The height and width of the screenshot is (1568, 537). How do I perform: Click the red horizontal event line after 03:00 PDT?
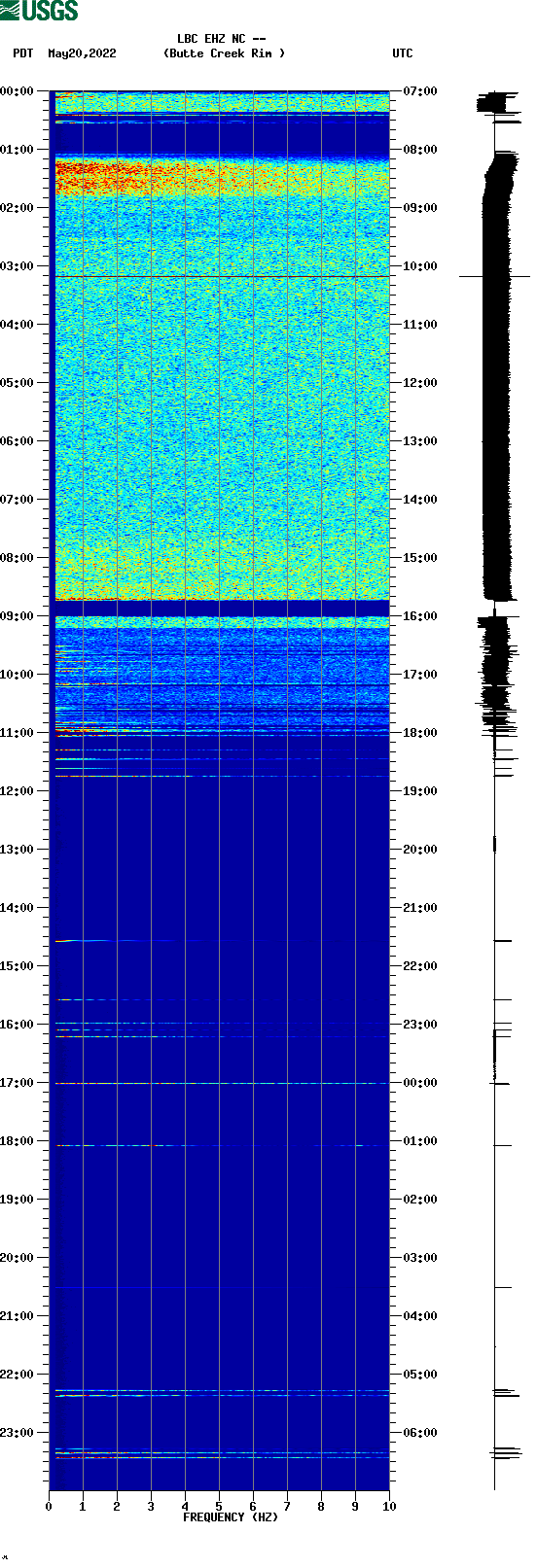[x=222, y=277]
